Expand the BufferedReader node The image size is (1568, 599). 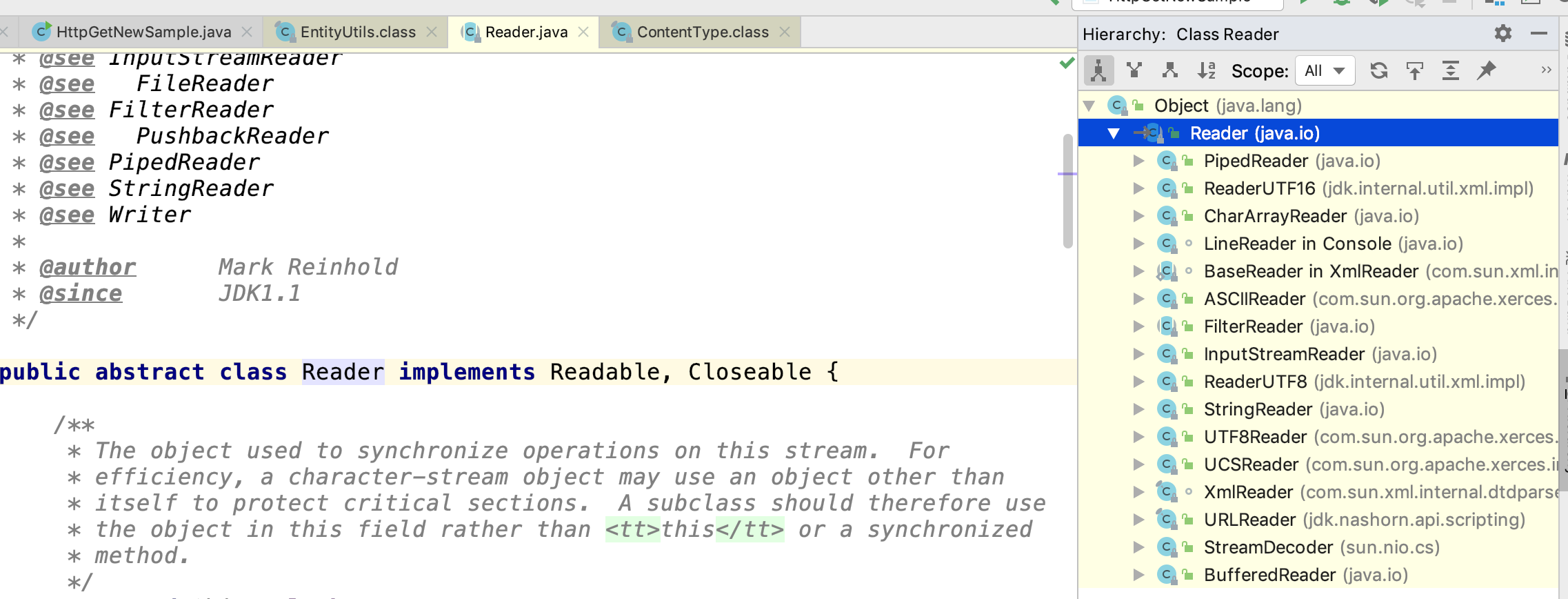pyautogui.click(x=1138, y=575)
